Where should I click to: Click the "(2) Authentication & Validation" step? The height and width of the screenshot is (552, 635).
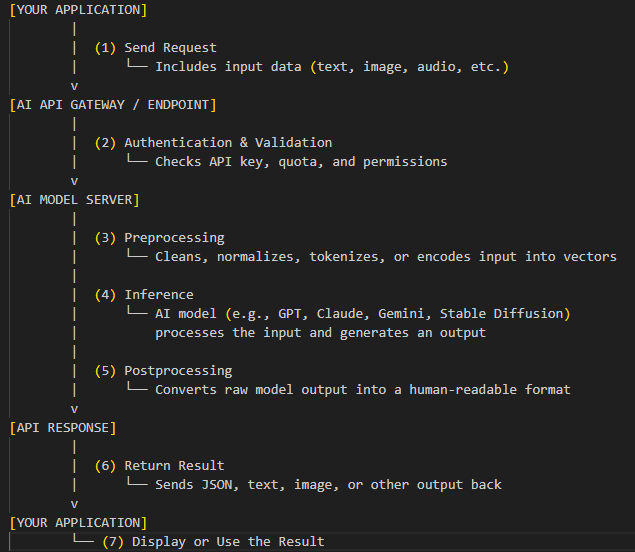213,143
